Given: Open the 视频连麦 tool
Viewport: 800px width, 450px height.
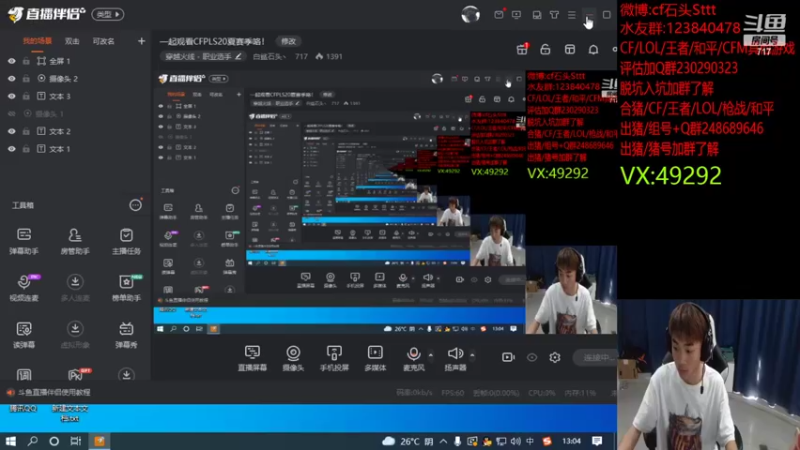Looking at the screenshot, I should [x=24, y=288].
